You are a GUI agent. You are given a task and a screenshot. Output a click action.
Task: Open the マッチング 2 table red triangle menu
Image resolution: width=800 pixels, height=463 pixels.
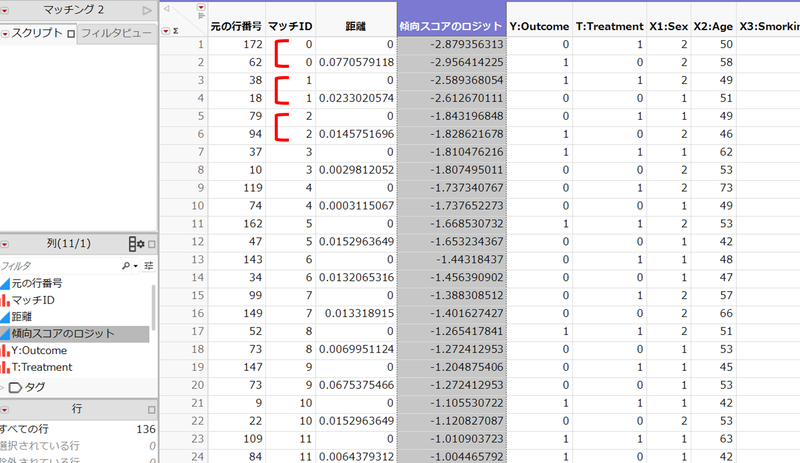4,10
